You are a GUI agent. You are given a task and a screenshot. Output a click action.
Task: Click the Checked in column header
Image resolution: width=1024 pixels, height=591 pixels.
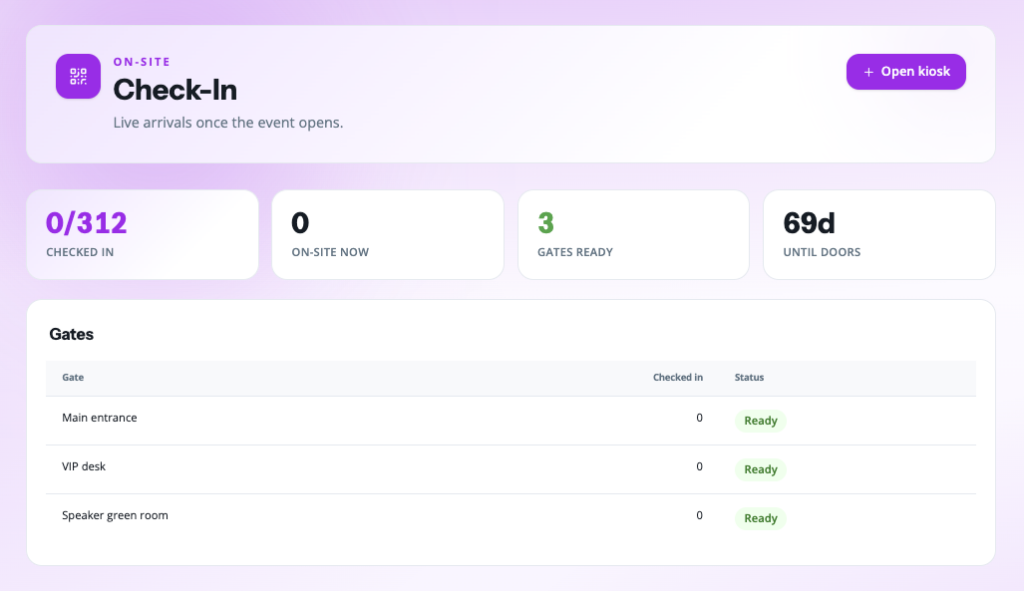tap(678, 377)
